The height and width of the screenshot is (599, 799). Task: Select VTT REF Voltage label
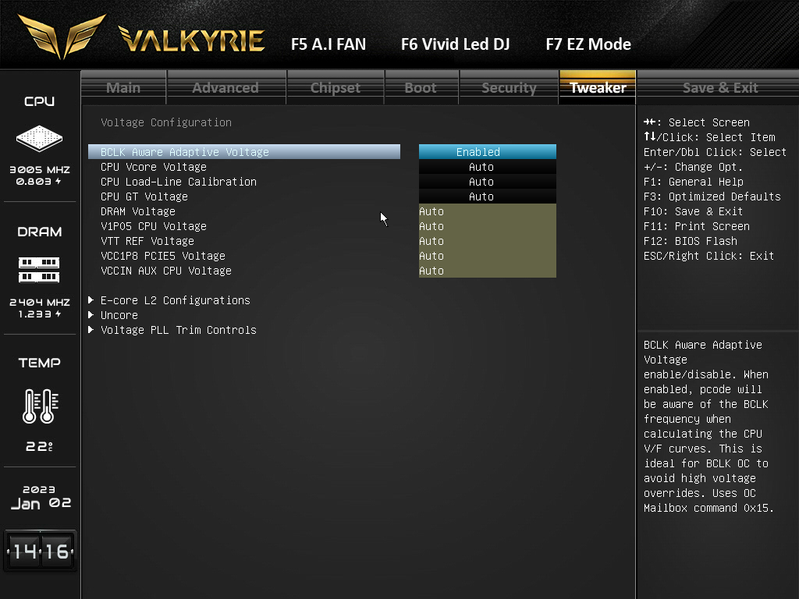(x=147, y=241)
